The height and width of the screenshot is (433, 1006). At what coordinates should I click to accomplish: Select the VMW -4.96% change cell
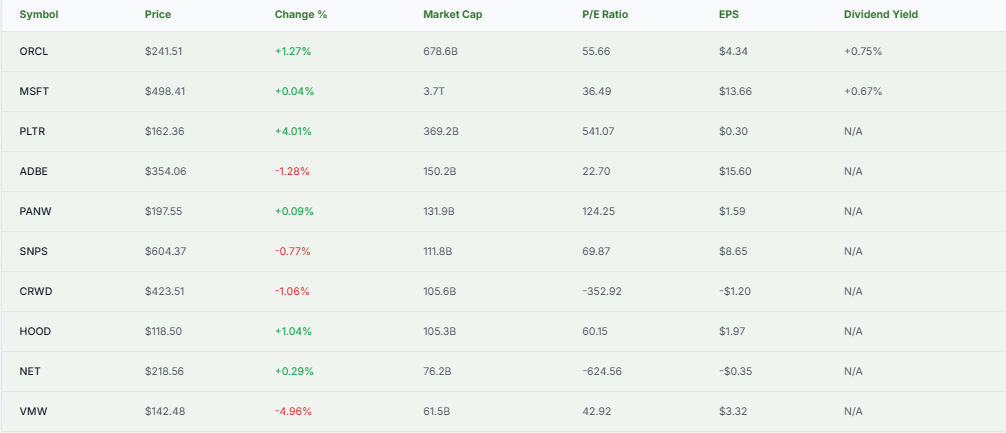tap(292, 411)
